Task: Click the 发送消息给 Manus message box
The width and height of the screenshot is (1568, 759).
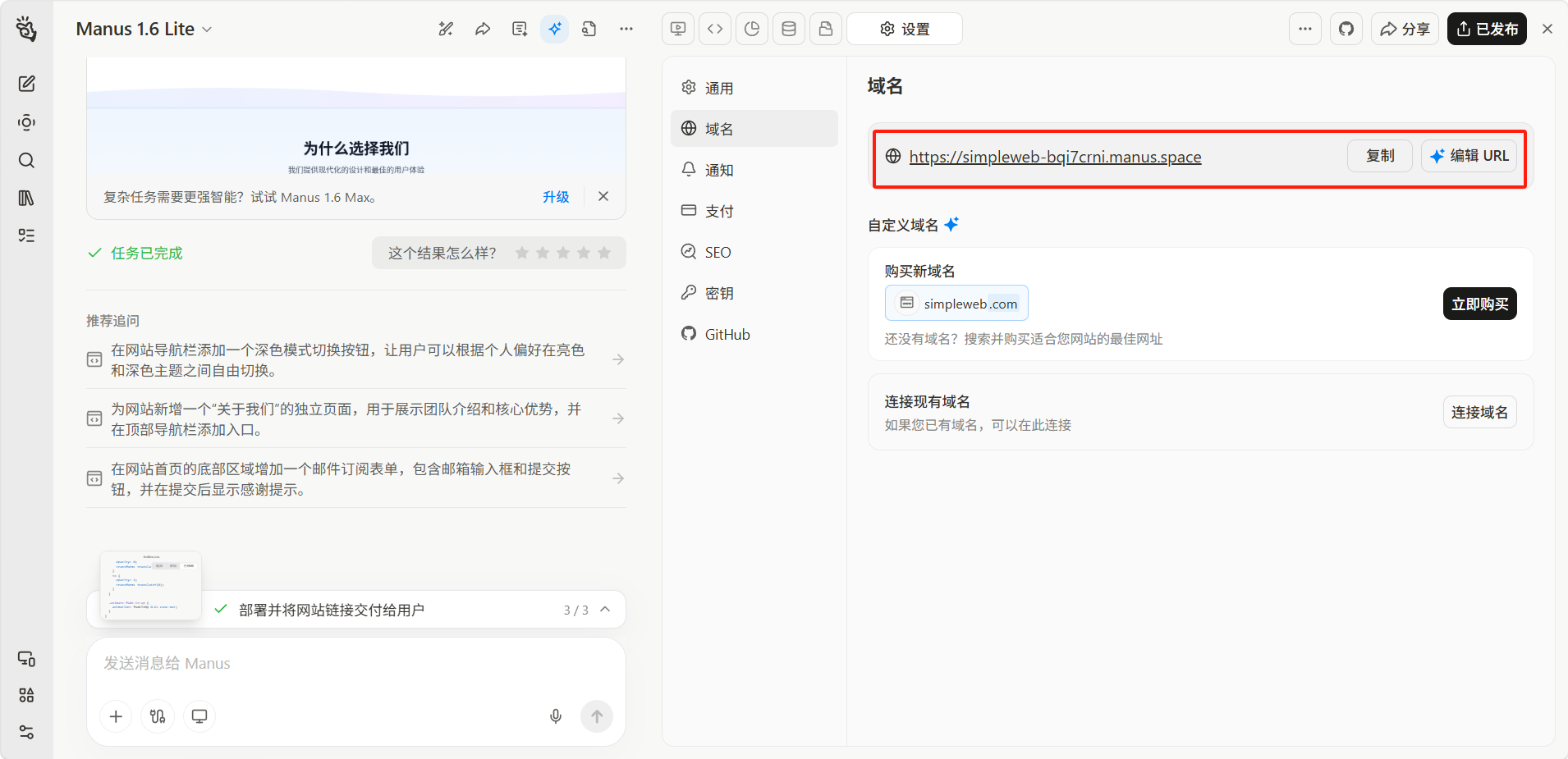Action: [x=356, y=663]
